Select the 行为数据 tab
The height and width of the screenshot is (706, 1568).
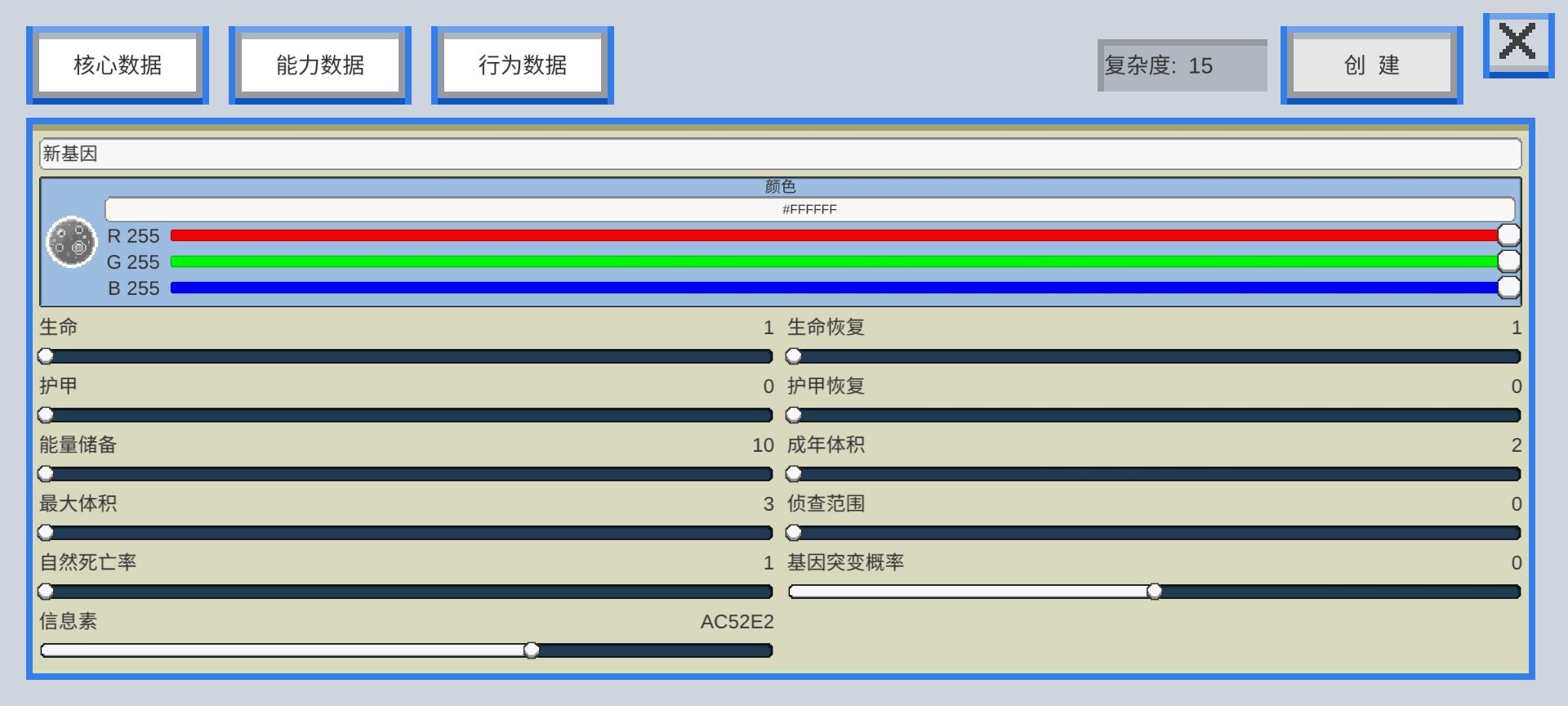coord(523,65)
